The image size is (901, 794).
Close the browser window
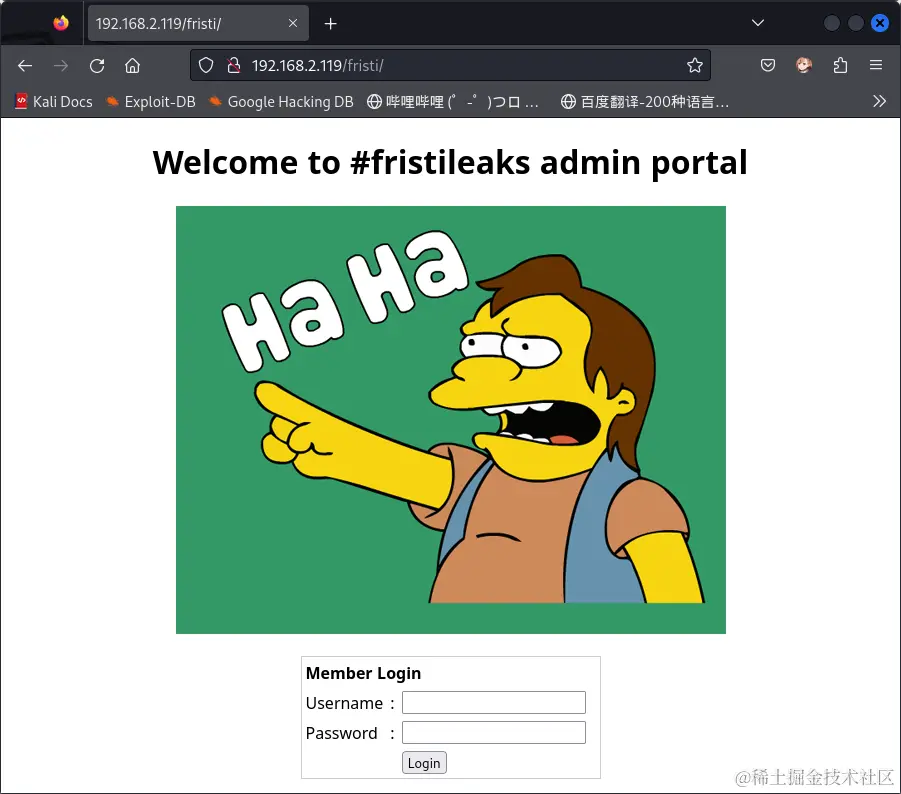pos(879,23)
